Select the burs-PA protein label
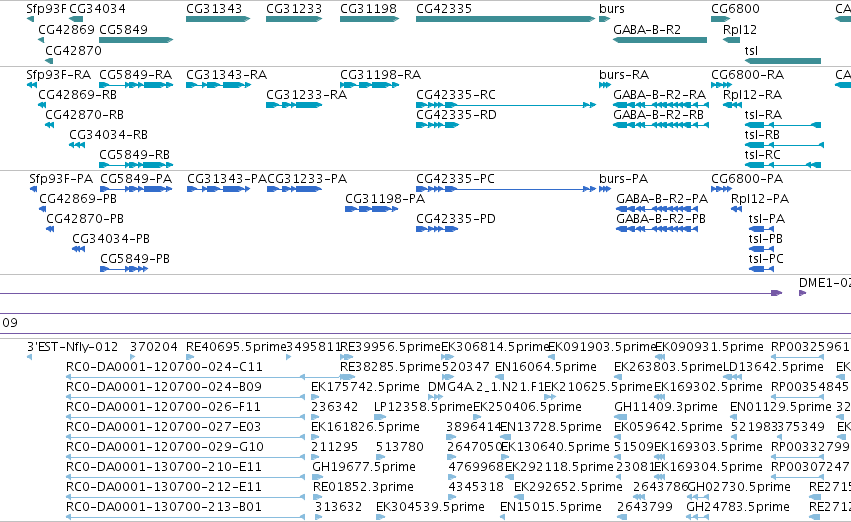This screenshot has width=851, height=522. [x=624, y=179]
